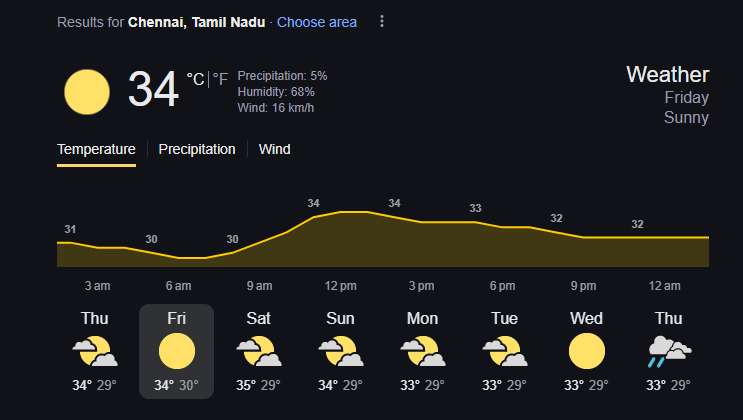Open the three-dot options menu
The image size is (743, 420).
(x=381, y=21)
